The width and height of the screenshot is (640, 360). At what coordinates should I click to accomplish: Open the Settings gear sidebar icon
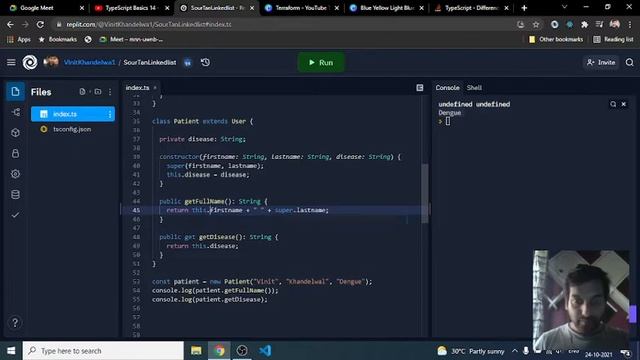point(16,174)
